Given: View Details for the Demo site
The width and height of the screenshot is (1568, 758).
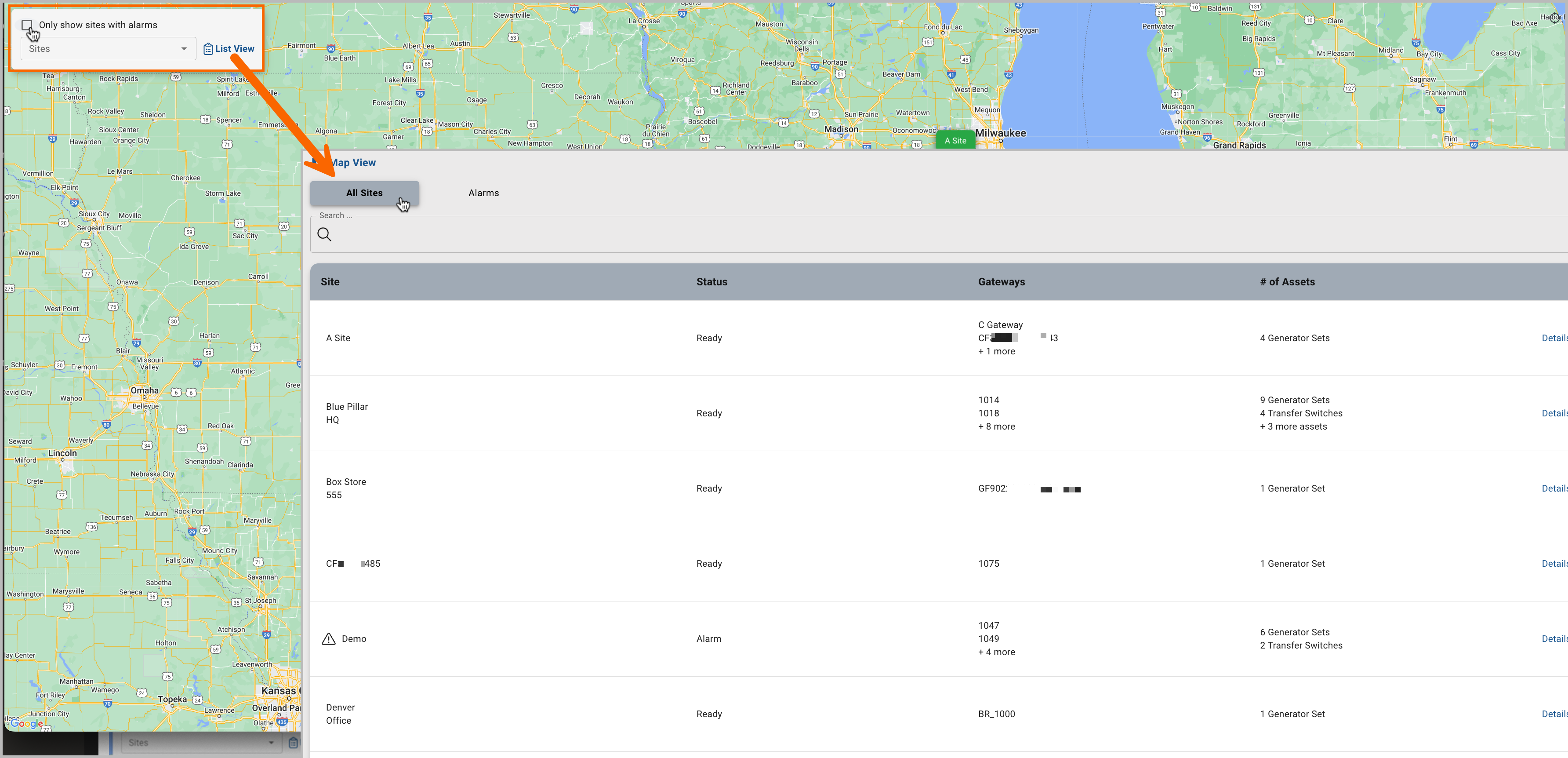Looking at the screenshot, I should click(1555, 638).
